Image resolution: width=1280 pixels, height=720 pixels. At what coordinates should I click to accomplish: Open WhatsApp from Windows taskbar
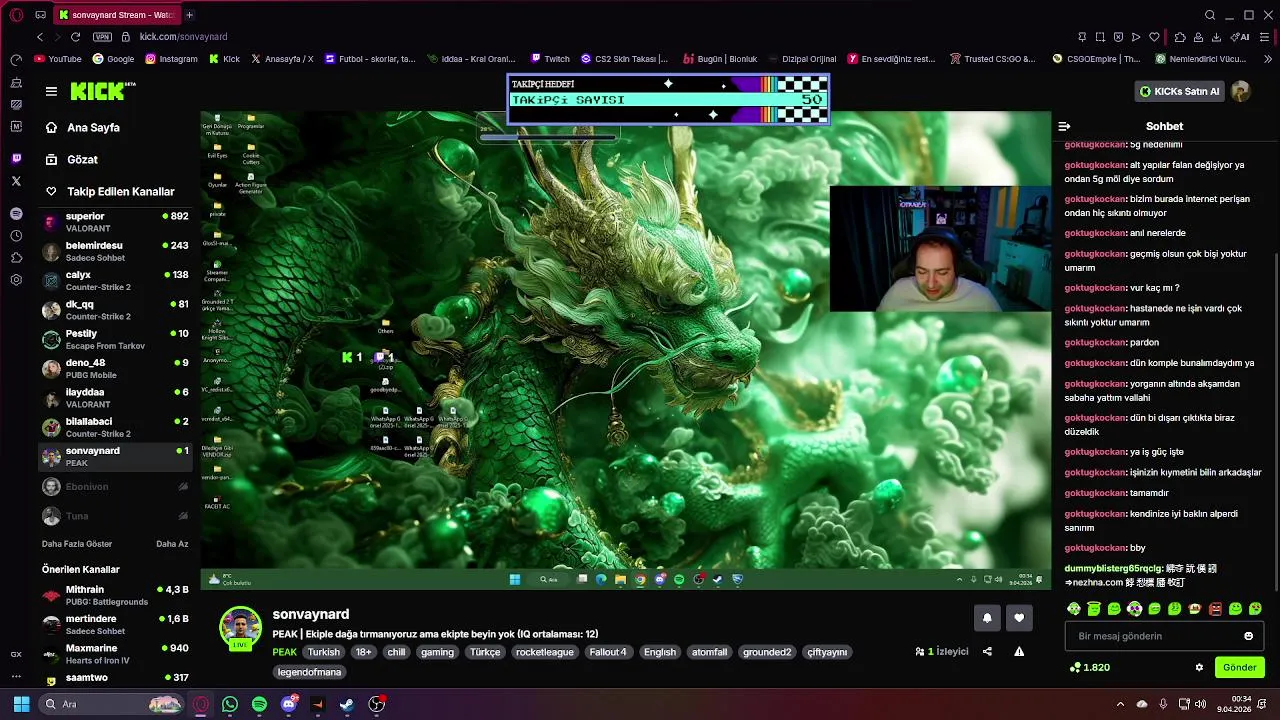[x=230, y=704]
